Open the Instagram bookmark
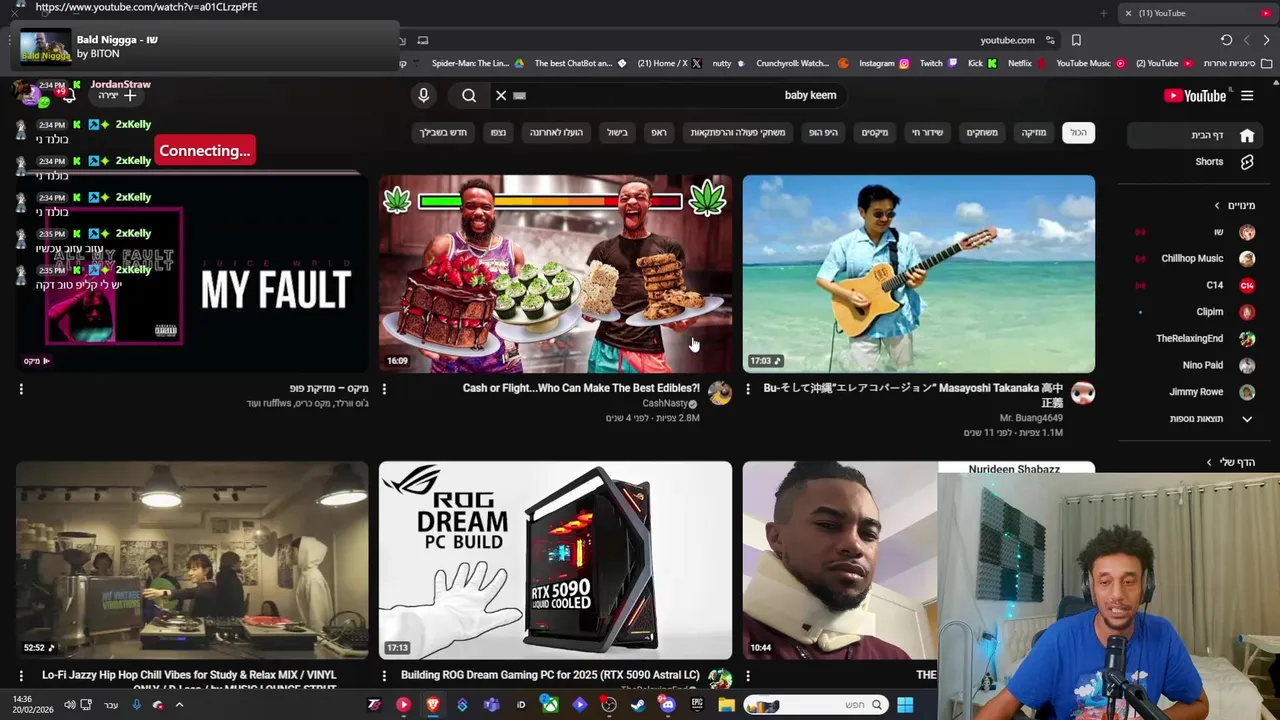This screenshot has width=1280, height=720. tap(884, 63)
